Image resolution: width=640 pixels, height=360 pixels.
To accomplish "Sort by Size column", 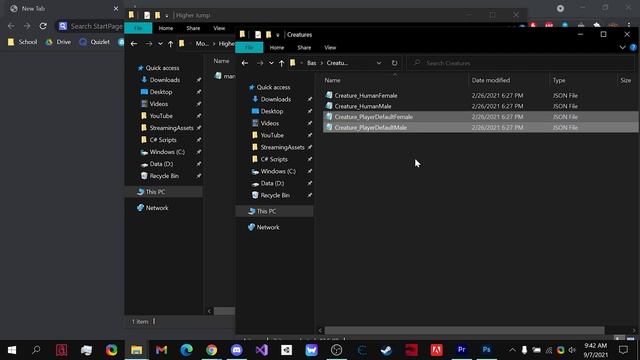I will point(627,80).
